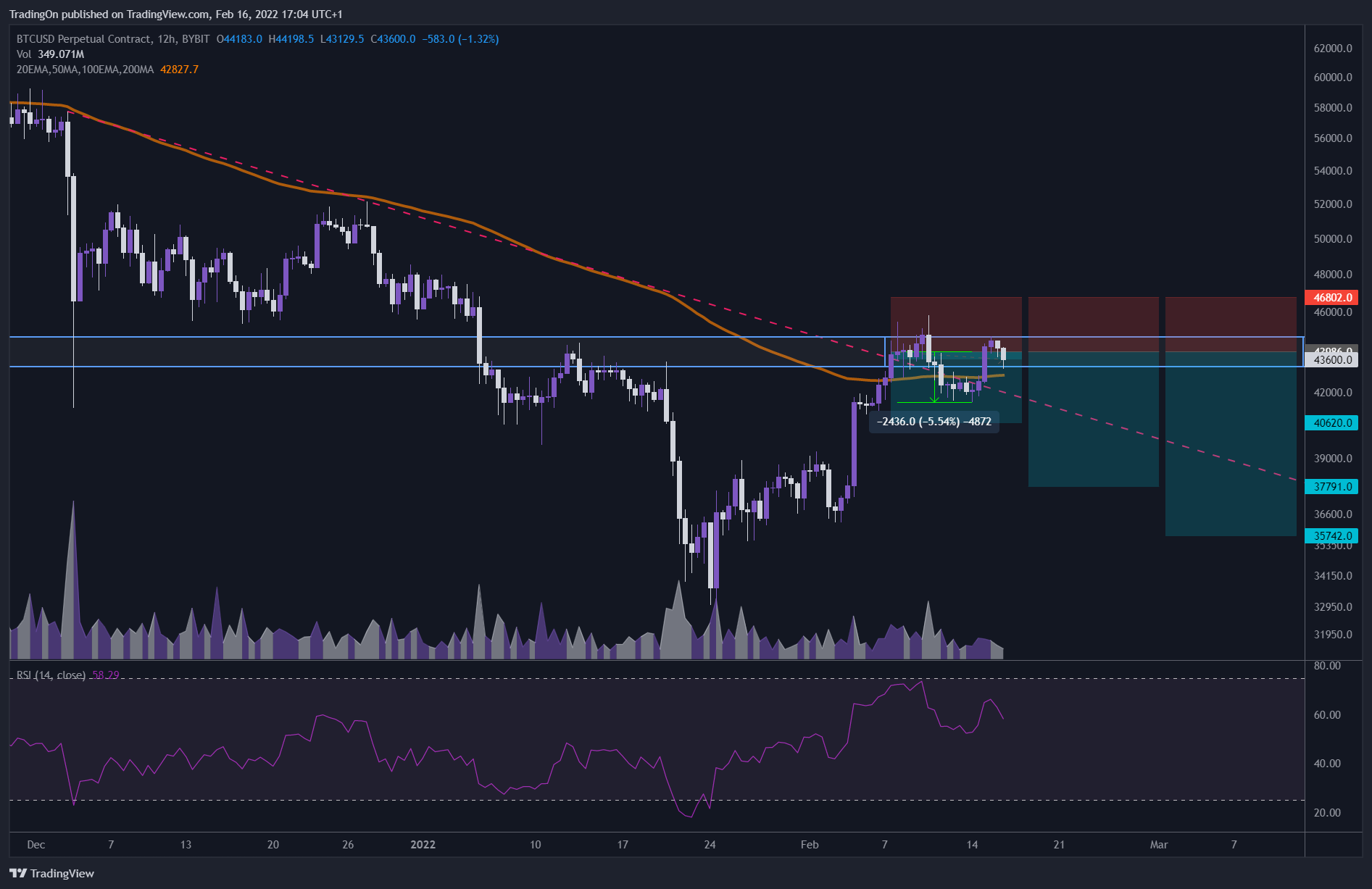The width and height of the screenshot is (1372, 889).
Task: Click the RSI axis label 20.00
Action: 1327,813
